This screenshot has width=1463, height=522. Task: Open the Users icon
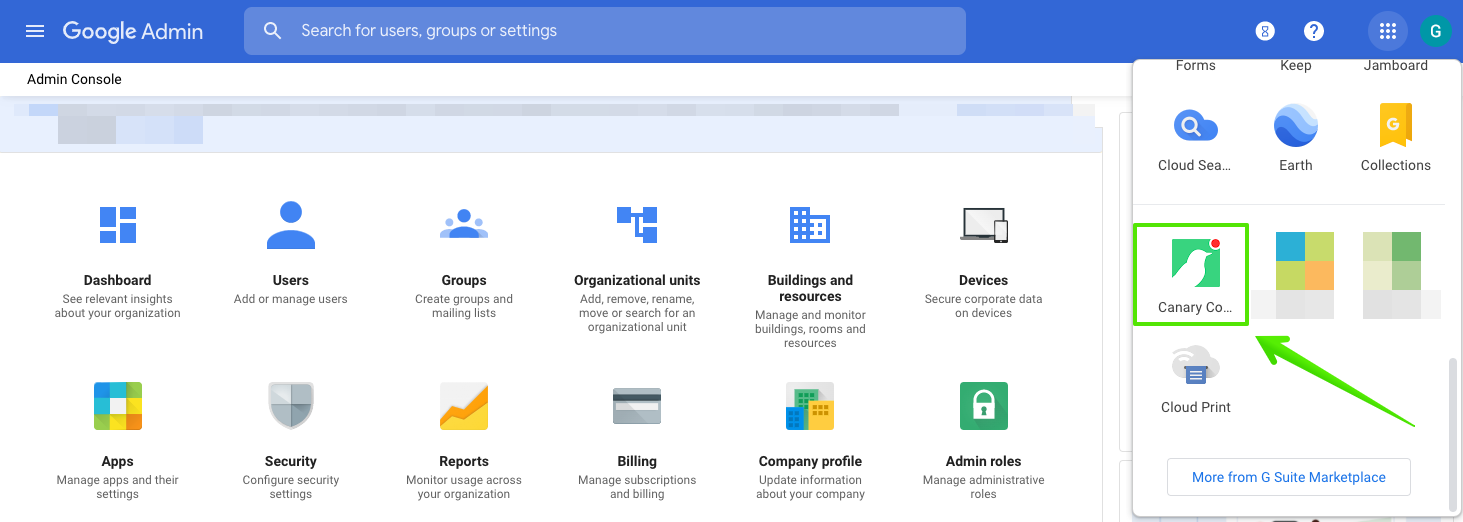tap(291, 225)
